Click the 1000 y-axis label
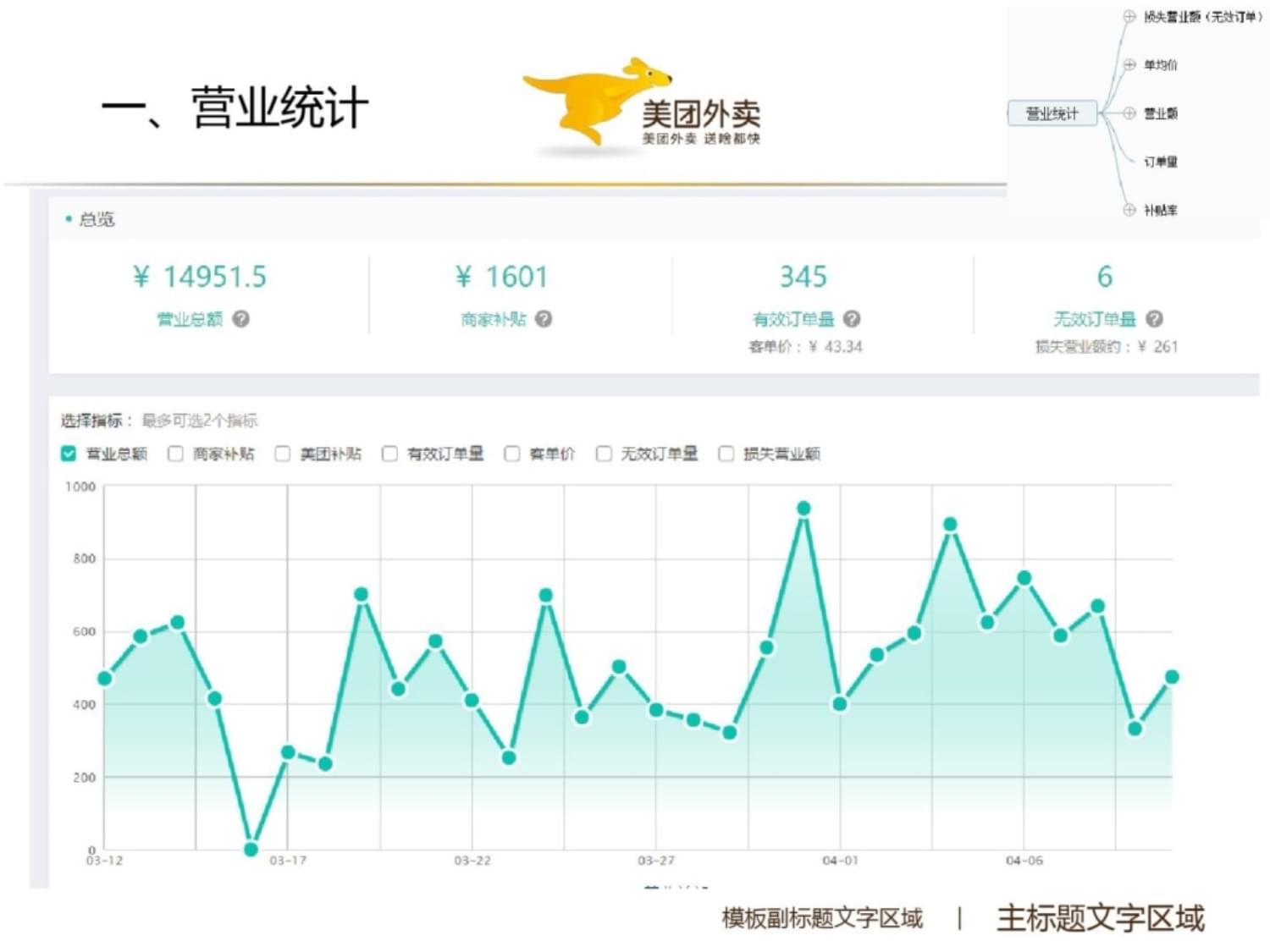Image resolution: width=1270 pixels, height=952 pixels. click(x=80, y=487)
